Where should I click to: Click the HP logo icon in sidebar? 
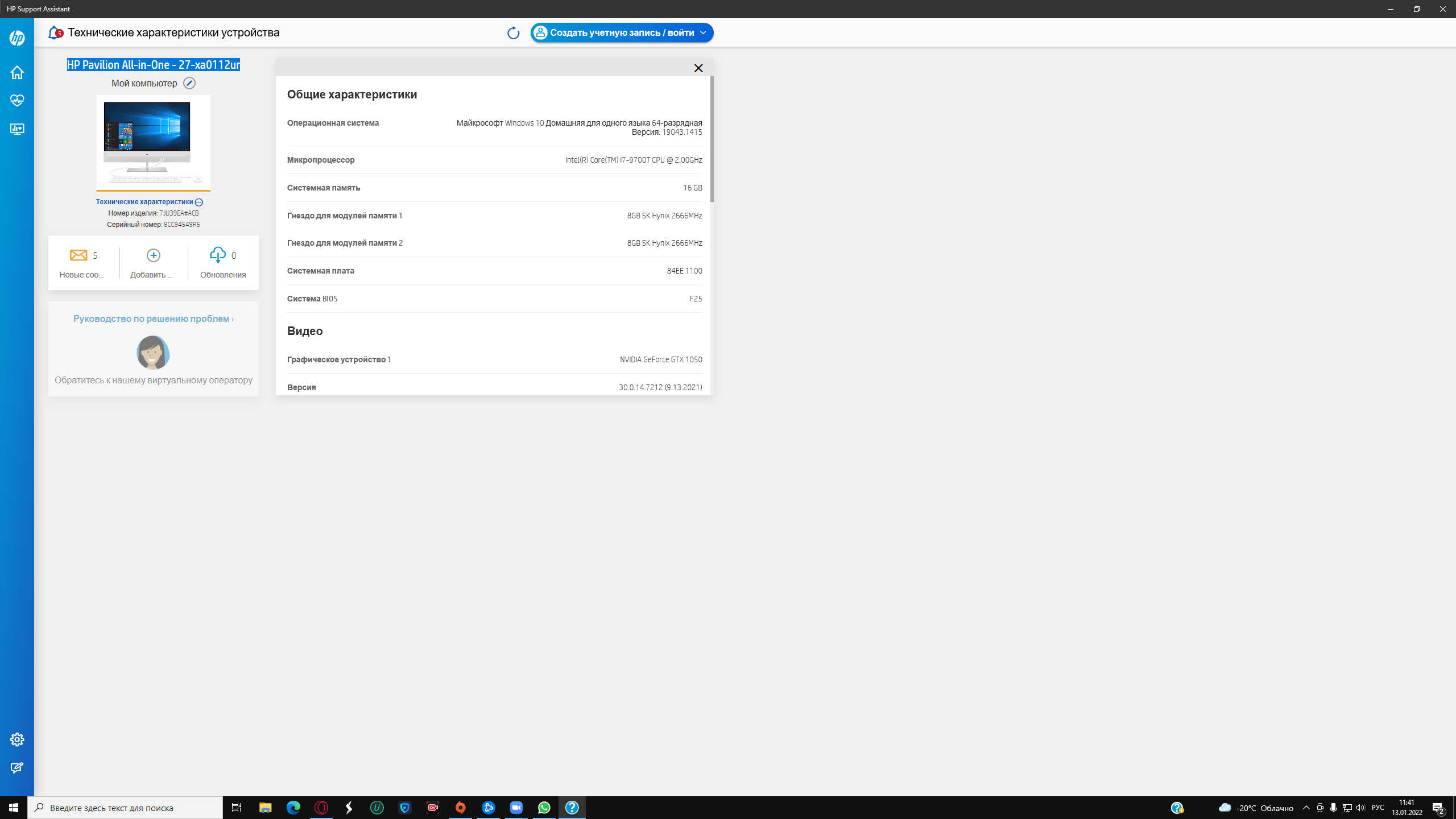17,38
